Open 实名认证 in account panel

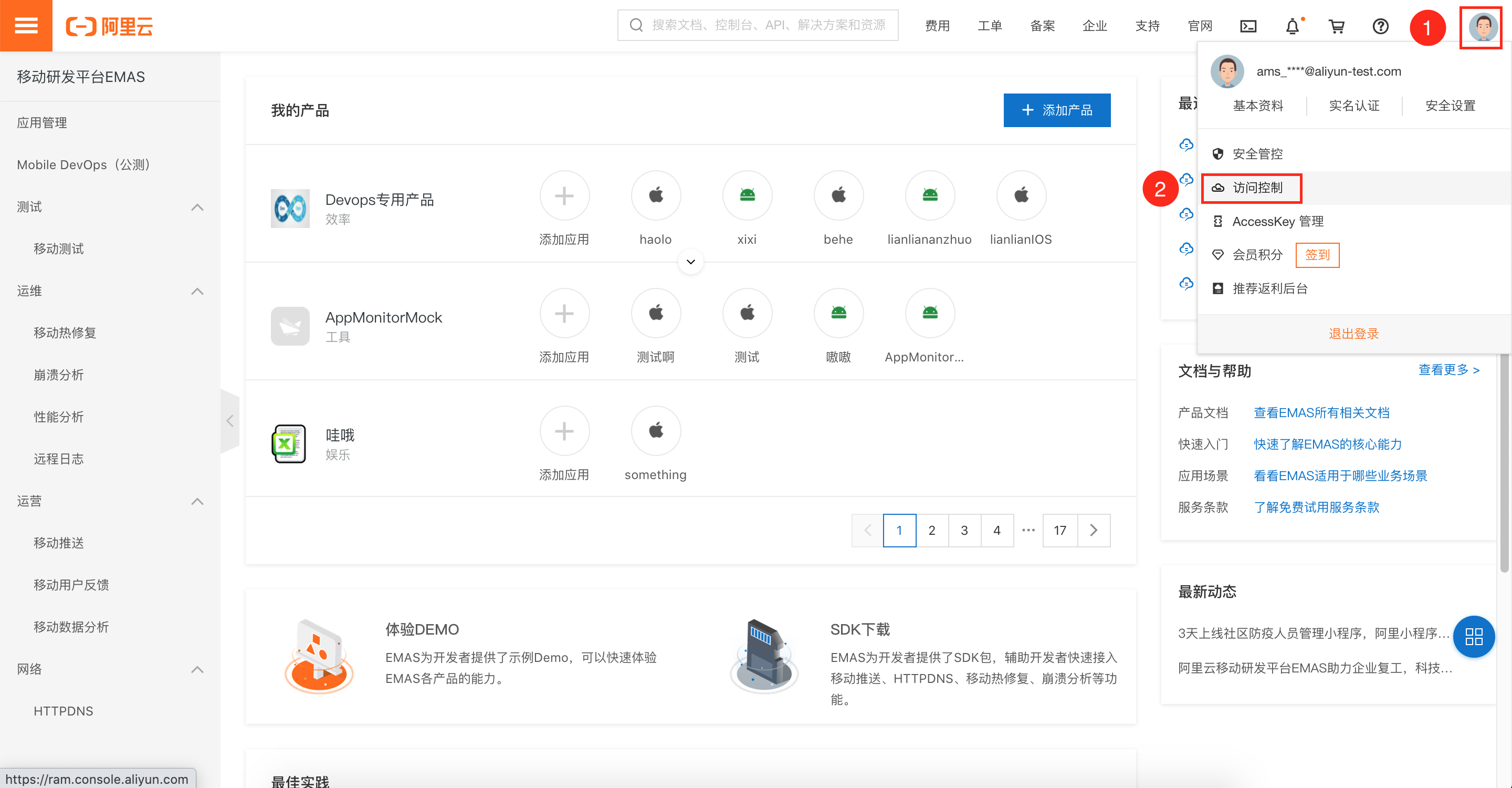click(1354, 106)
